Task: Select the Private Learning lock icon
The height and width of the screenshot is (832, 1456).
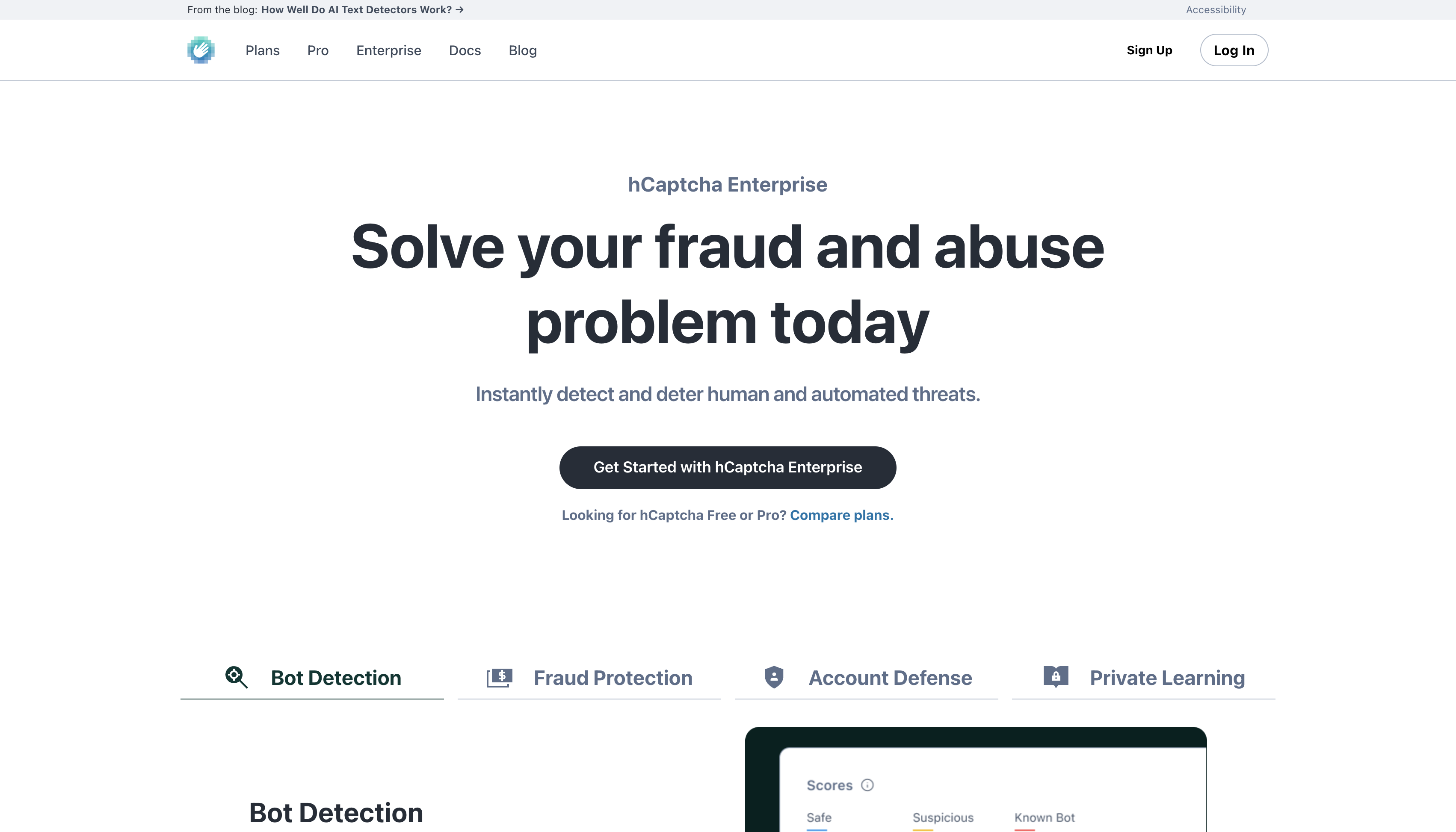Action: (x=1055, y=677)
